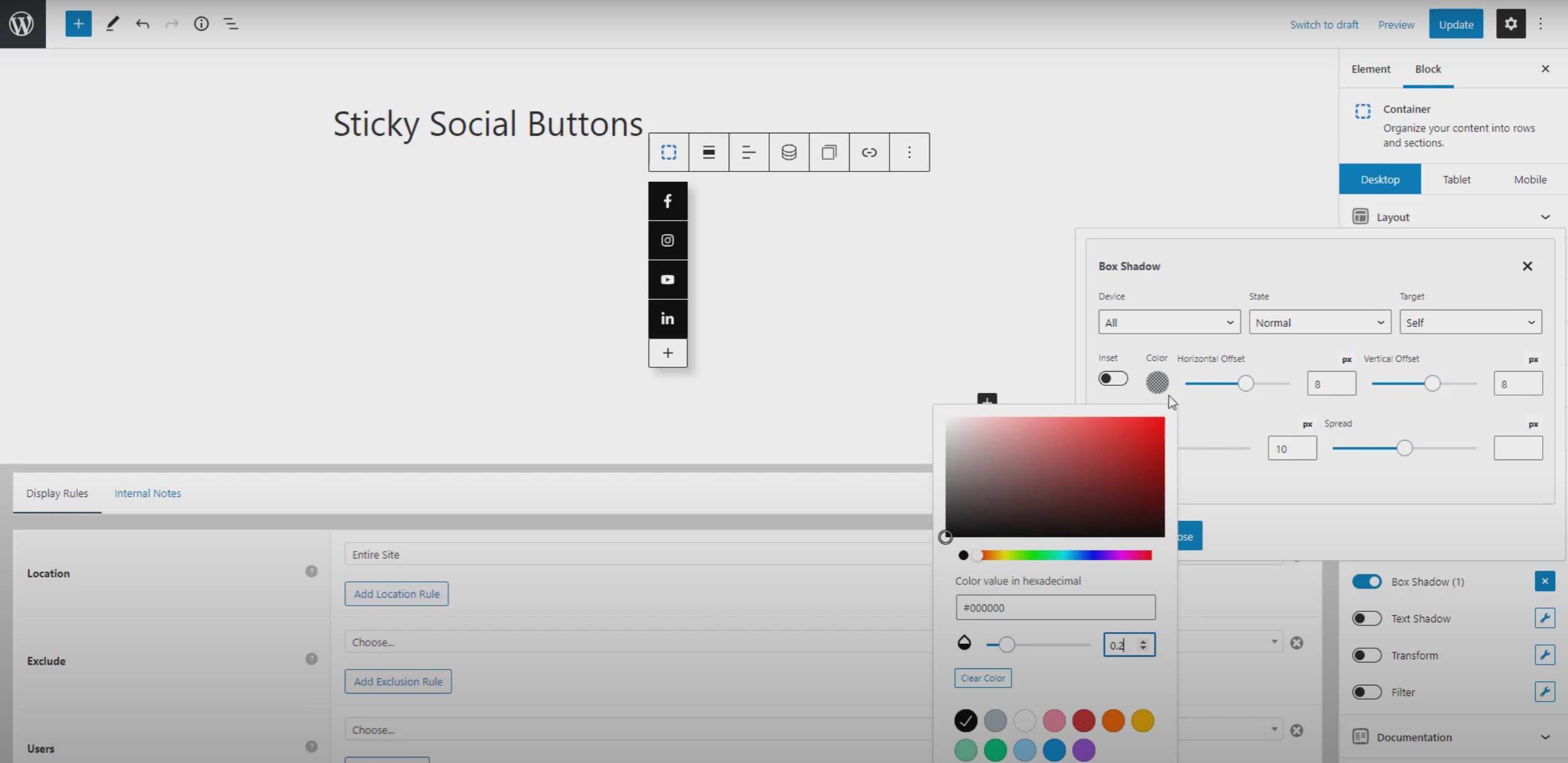Open the document overview list view
The height and width of the screenshot is (763, 1568).
[231, 23]
